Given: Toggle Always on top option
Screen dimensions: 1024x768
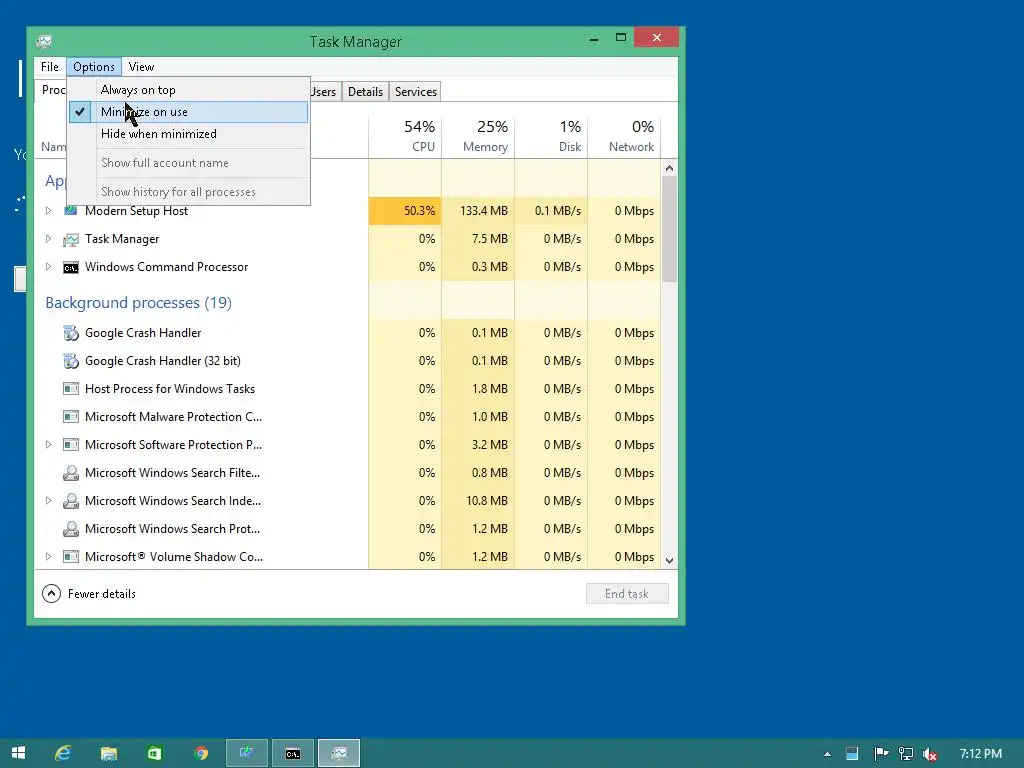Looking at the screenshot, I should coord(188,90).
